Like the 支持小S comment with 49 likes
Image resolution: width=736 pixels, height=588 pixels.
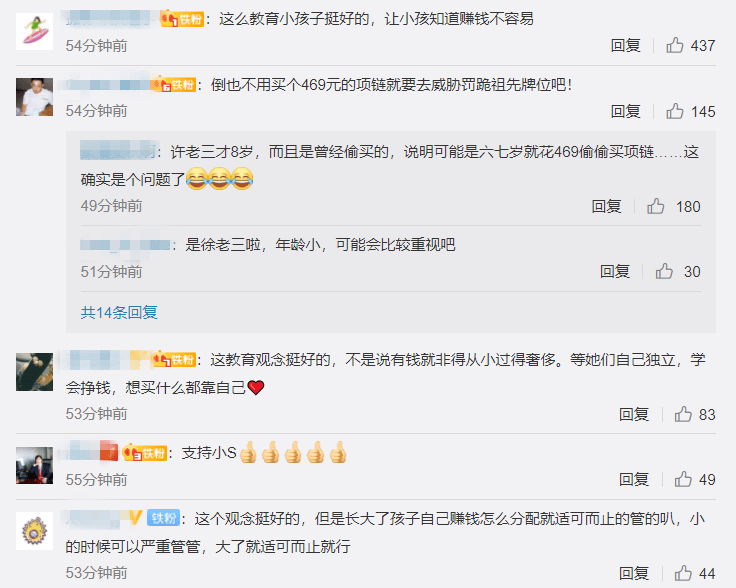[x=683, y=480]
